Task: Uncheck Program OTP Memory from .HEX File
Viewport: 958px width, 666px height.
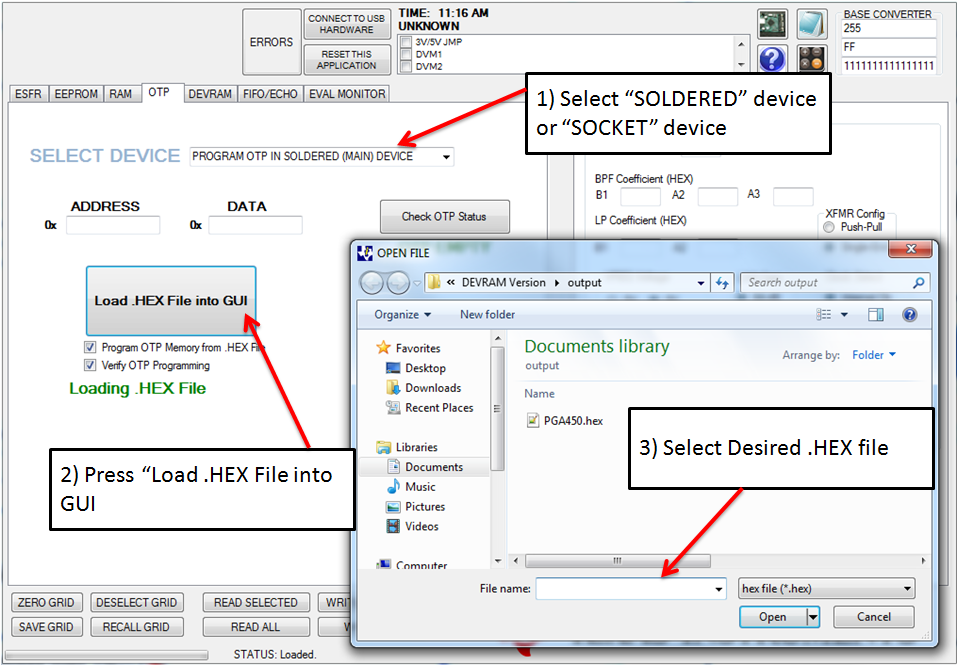Action: click(90, 347)
